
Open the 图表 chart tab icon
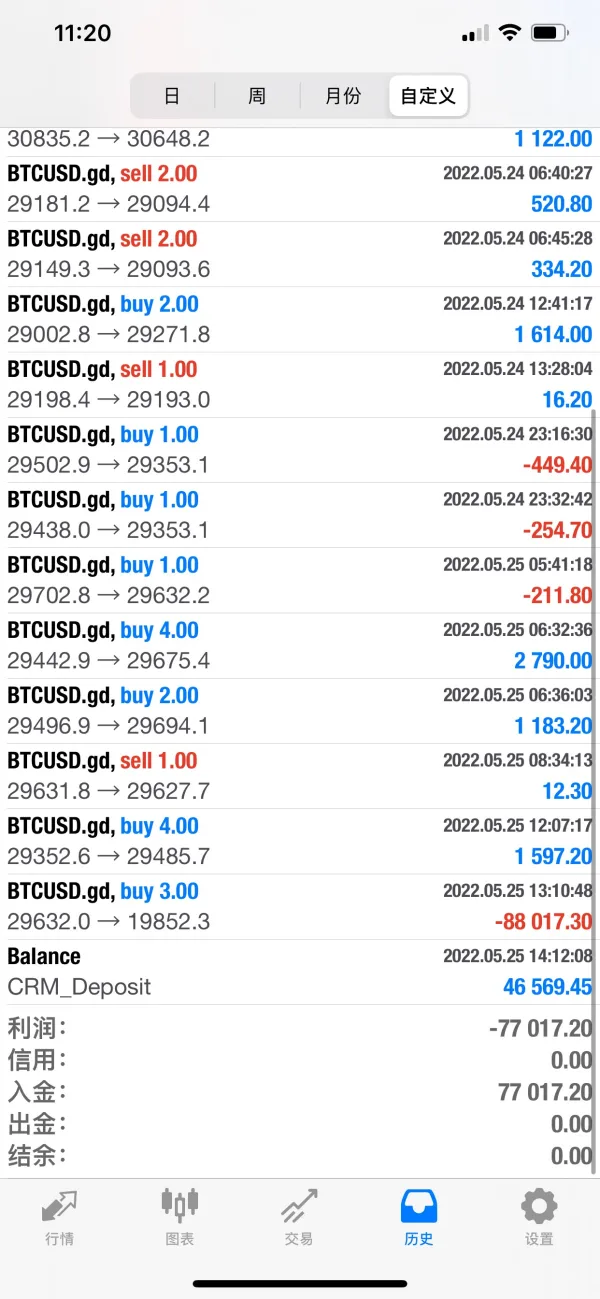click(180, 1208)
